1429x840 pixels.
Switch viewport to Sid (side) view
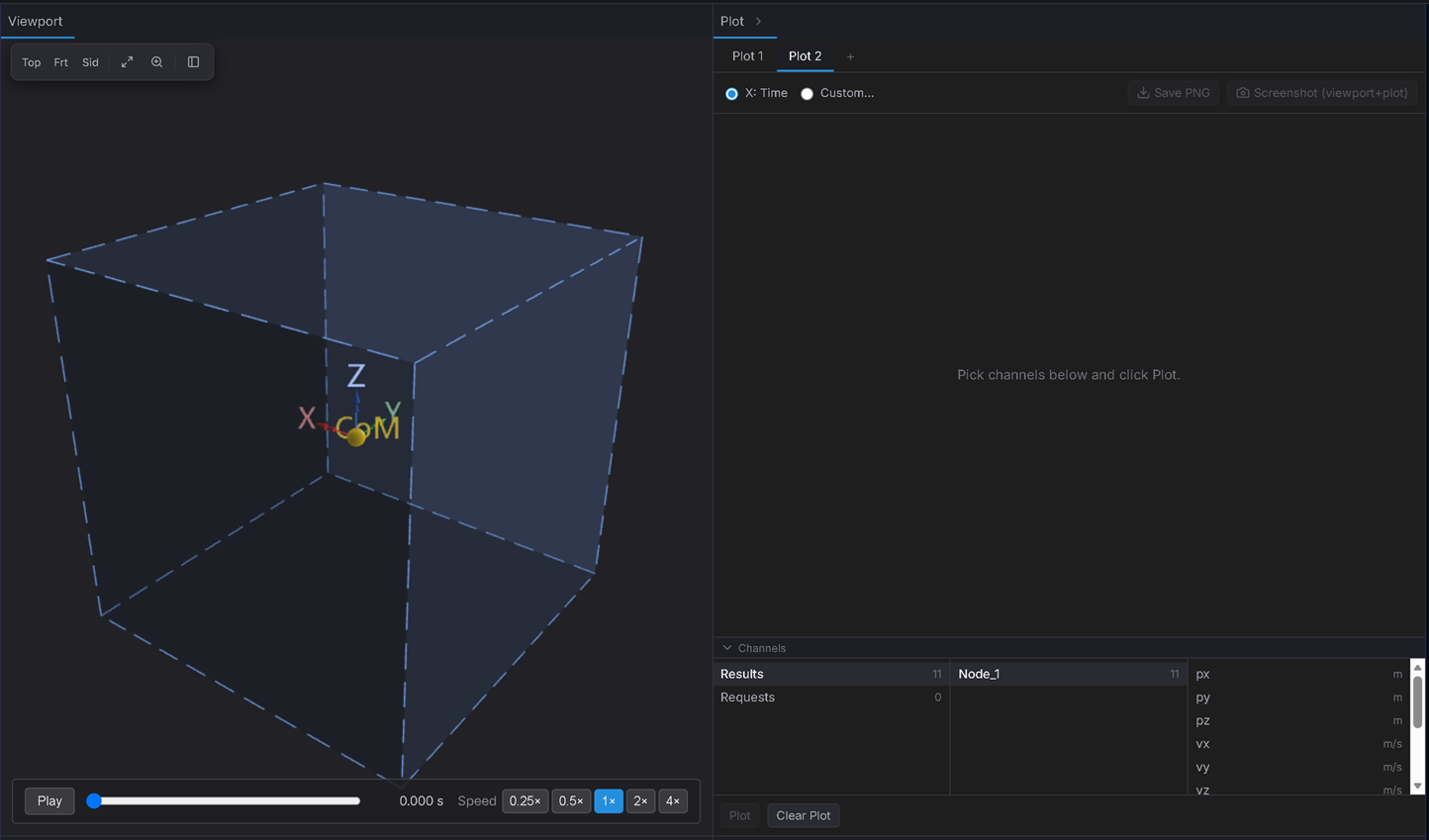coord(90,62)
